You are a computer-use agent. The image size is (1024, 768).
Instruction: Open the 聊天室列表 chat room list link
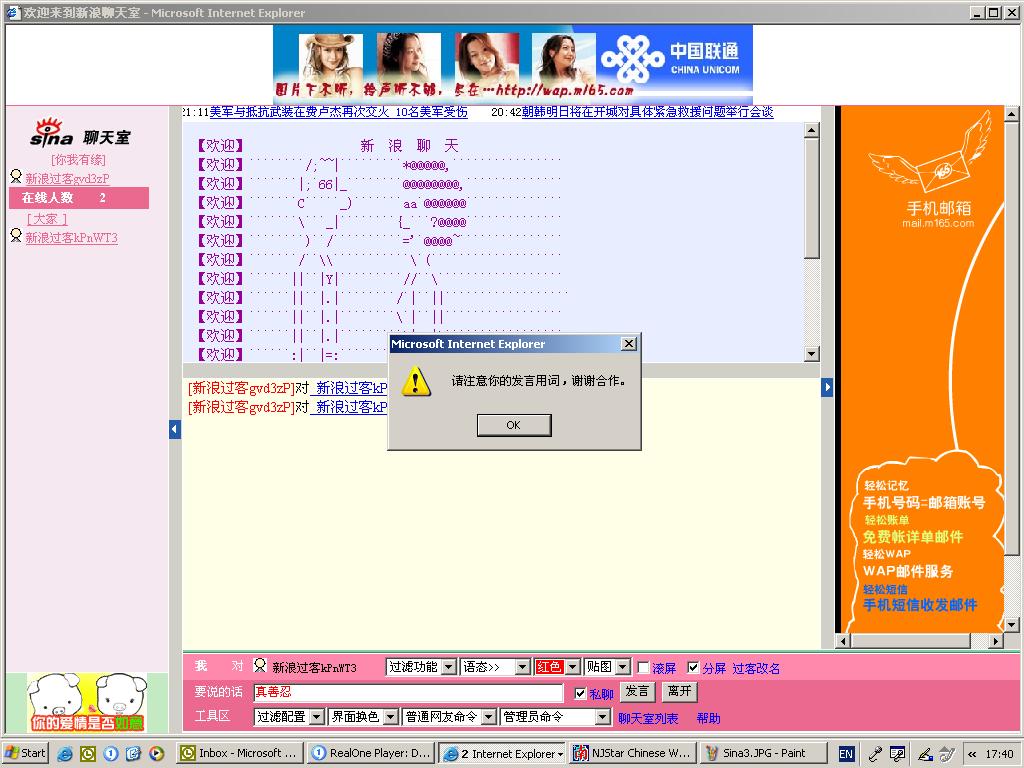(x=648, y=718)
